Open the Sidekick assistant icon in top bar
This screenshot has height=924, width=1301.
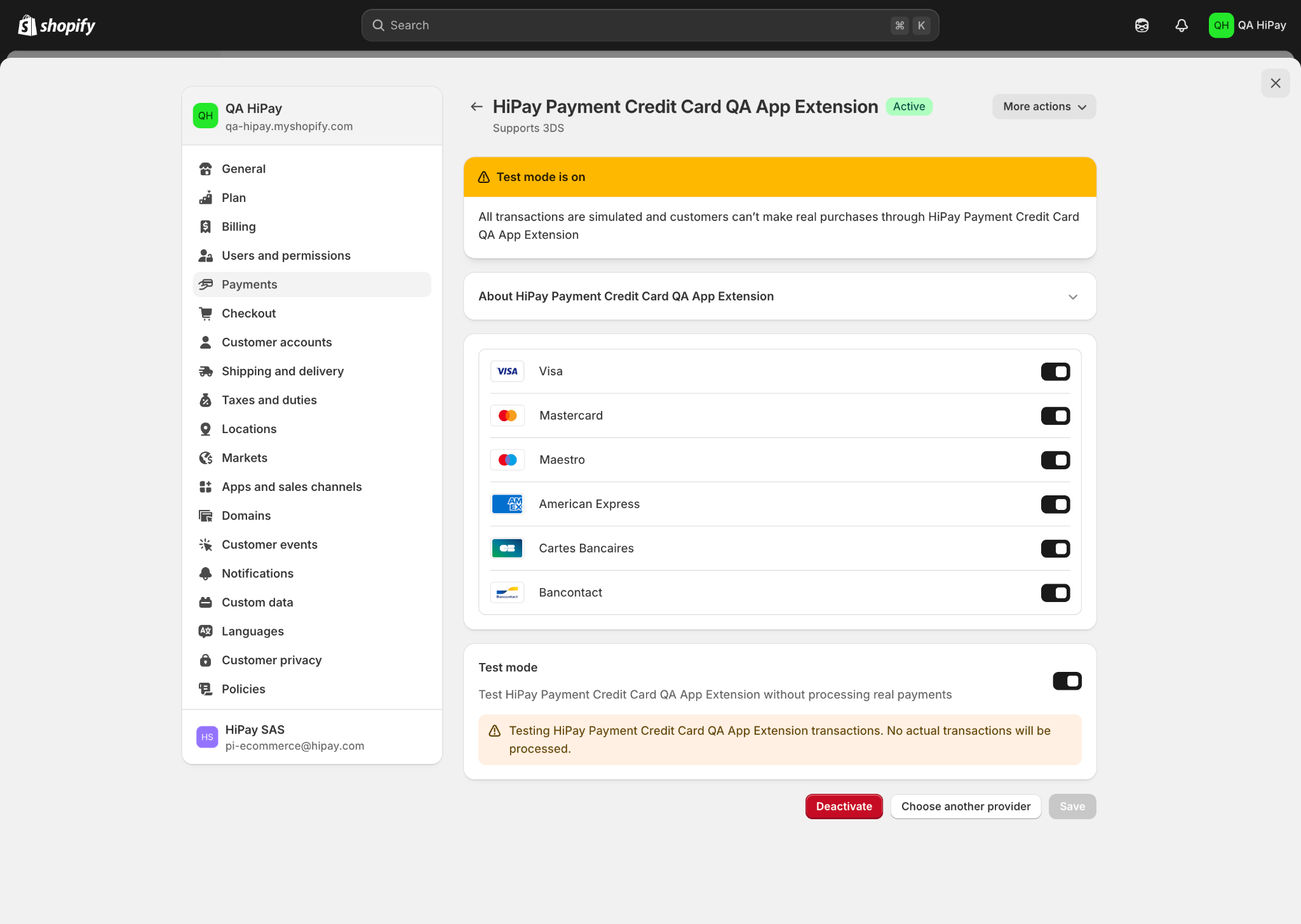(x=1142, y=25)
